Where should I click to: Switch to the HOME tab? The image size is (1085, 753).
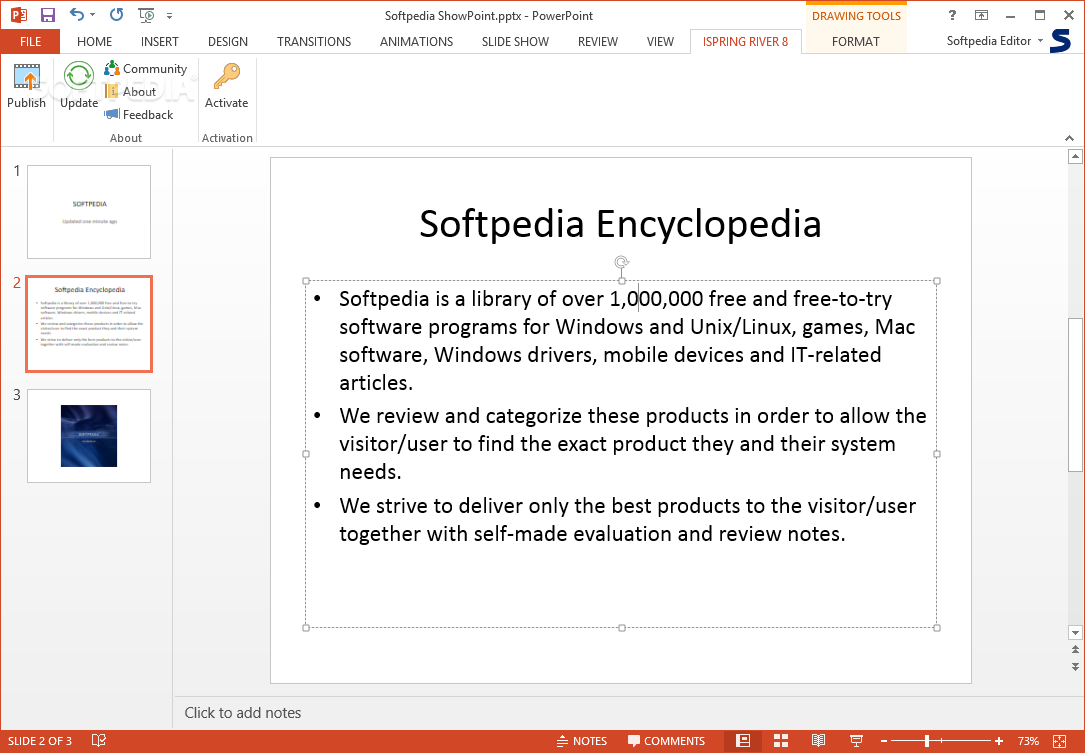pos(94,42)
